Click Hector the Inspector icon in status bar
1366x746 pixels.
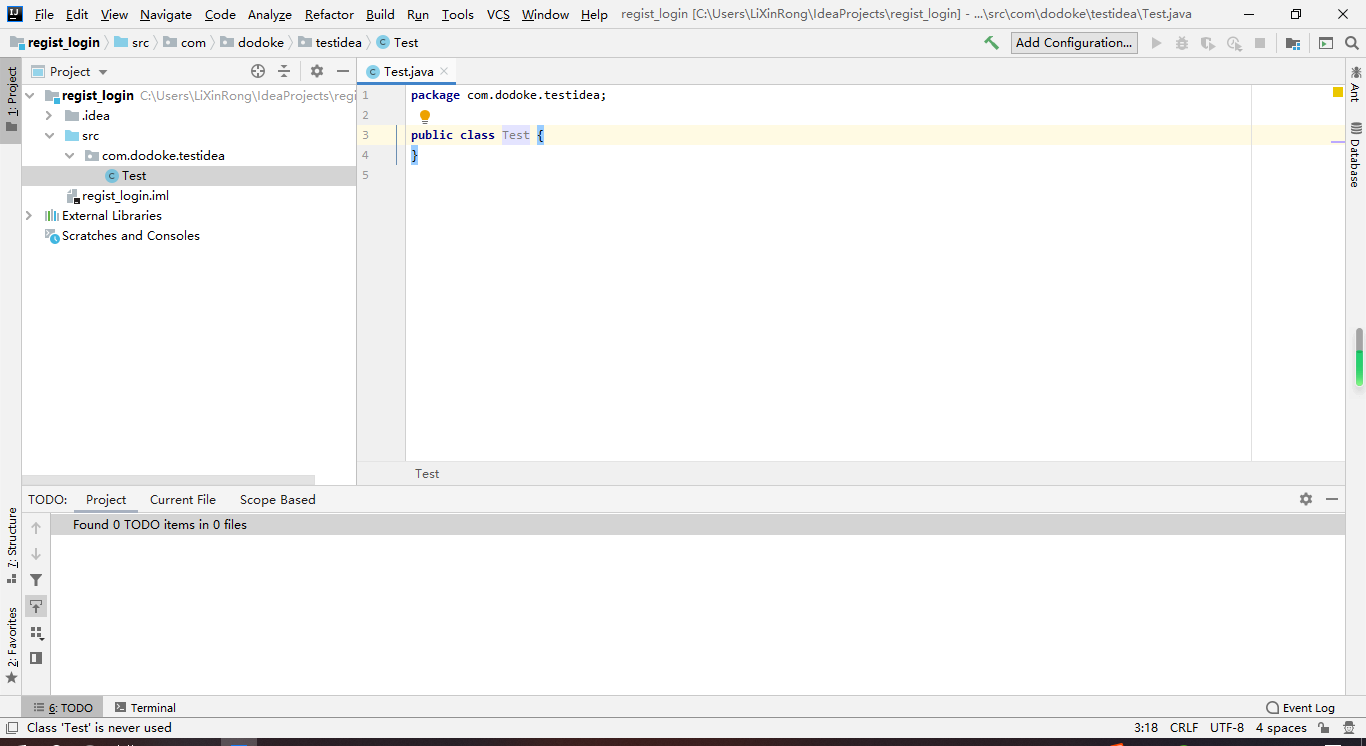(1349, 727)
